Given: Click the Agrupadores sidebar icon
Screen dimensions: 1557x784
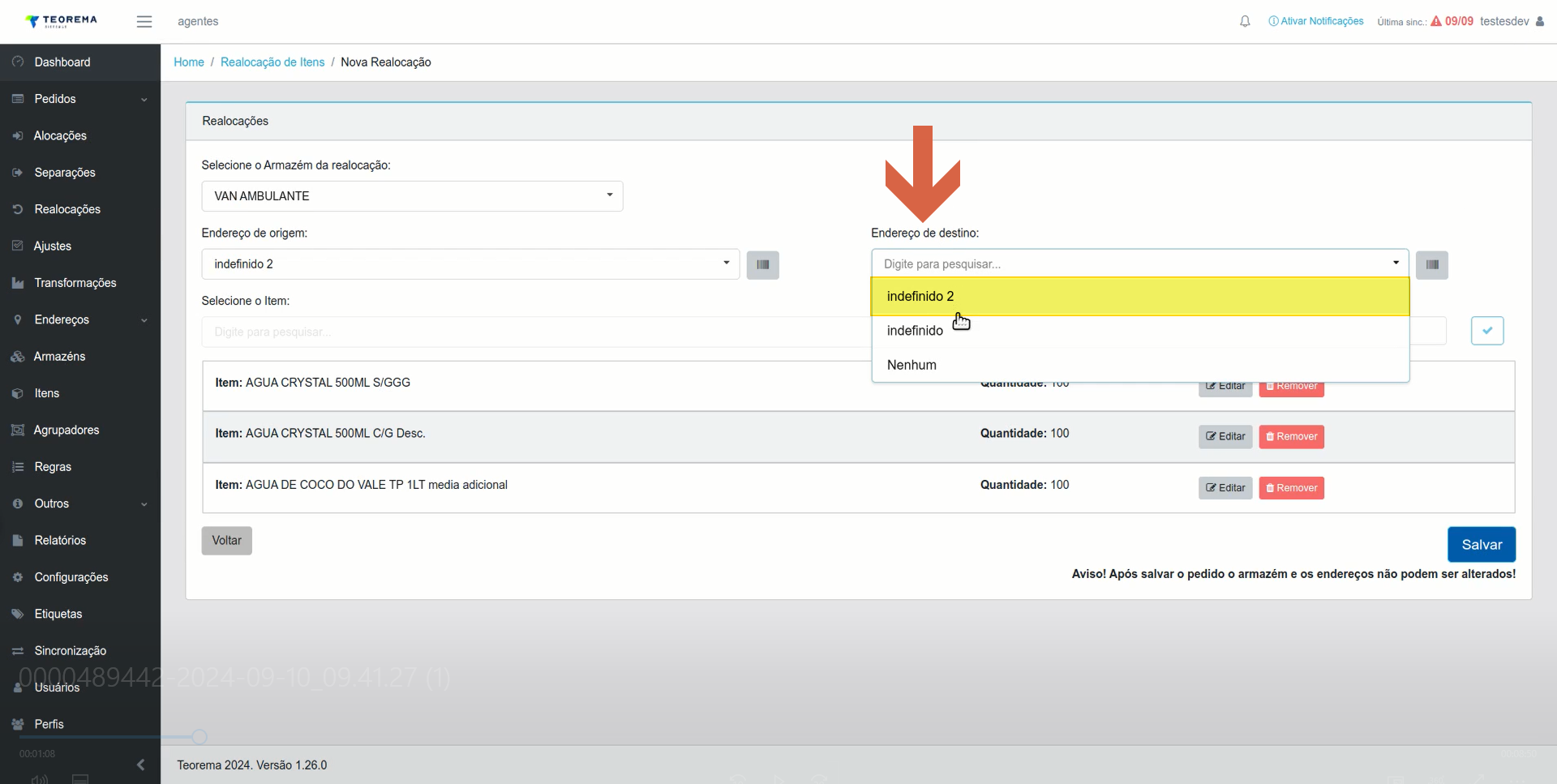Looking at the screenshot, I should 18,430.
